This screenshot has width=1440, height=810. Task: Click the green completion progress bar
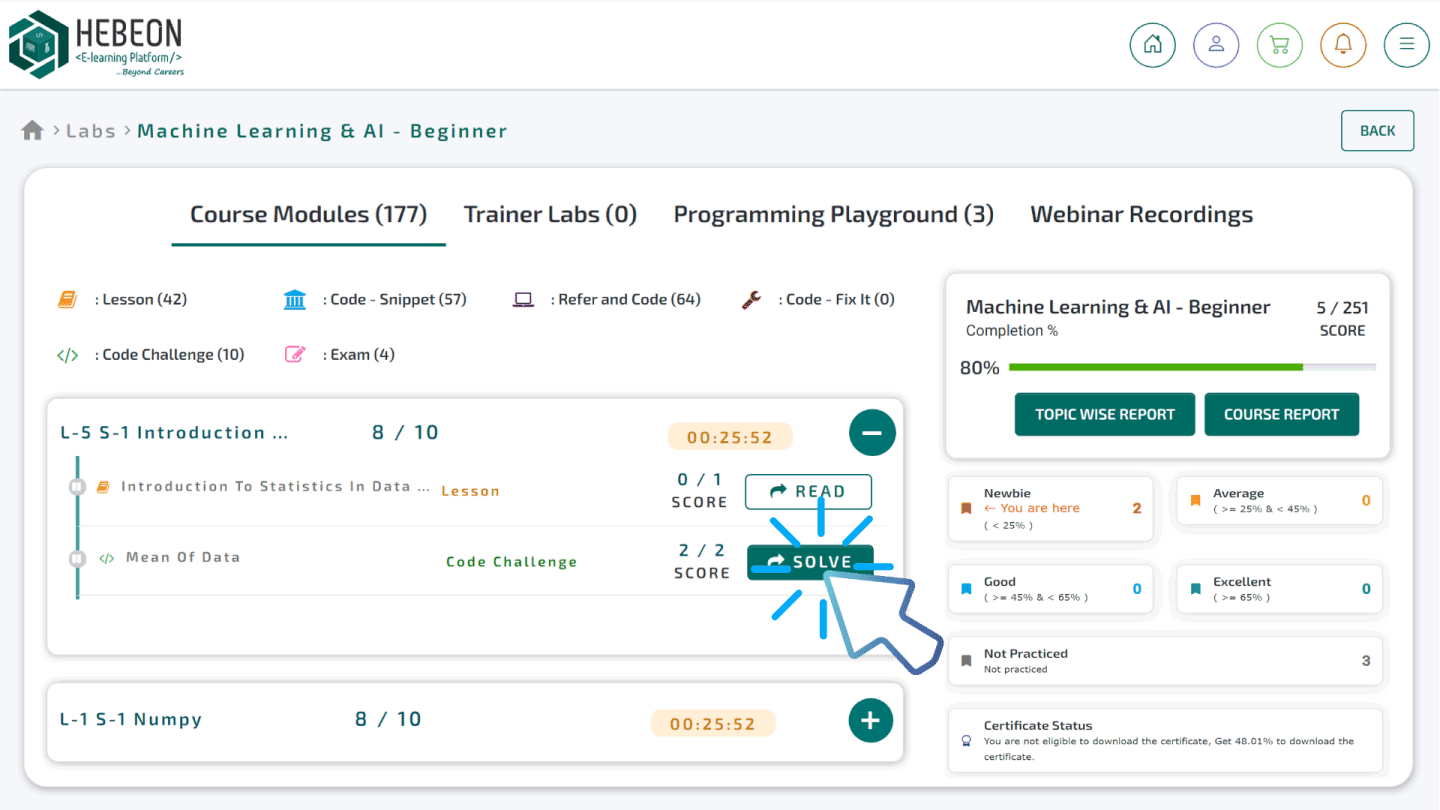[x=1155, y=367]
